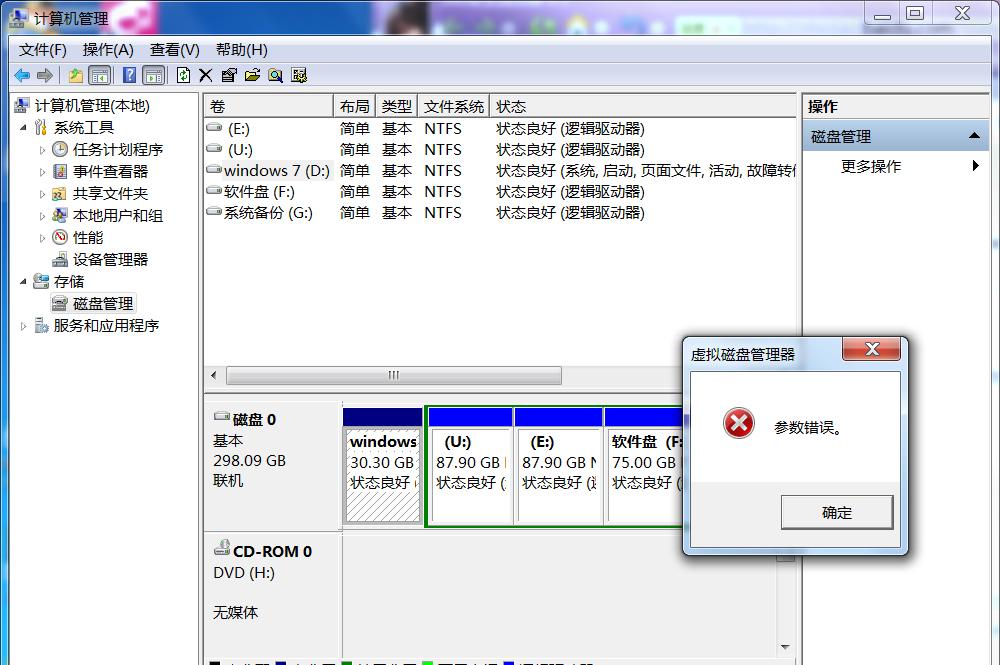
Task: Sort by the 布局 column header
Action: [355, 106]
